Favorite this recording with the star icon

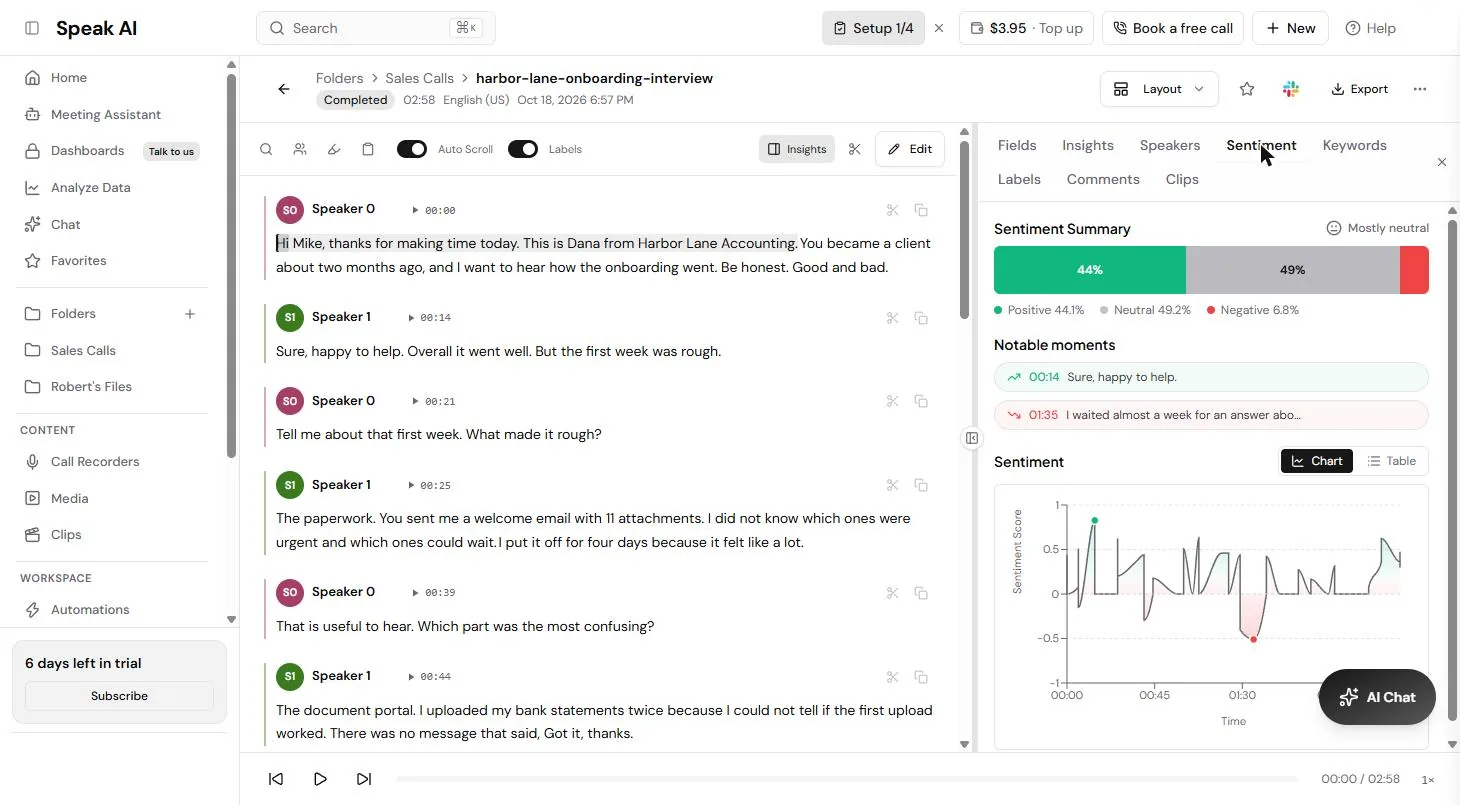(x=1247, y=89)
